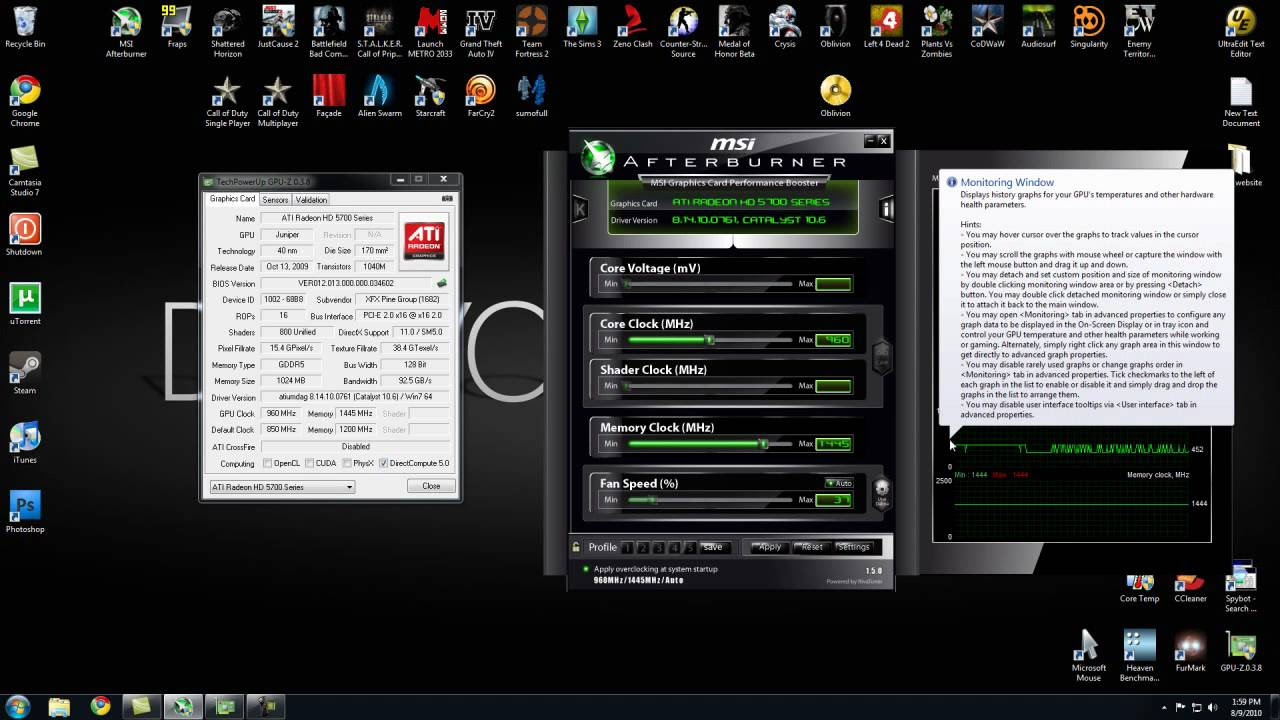This screenshot has height=720, width=1280.
Task: Click the Apply button in Afterburner
Action: (x=769, y=547)
